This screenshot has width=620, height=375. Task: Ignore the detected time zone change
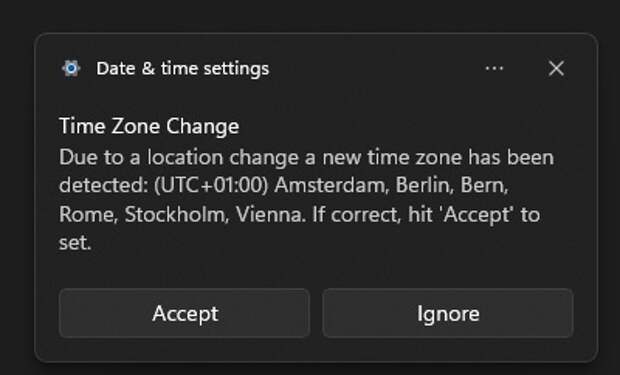(x=448, y=313)
